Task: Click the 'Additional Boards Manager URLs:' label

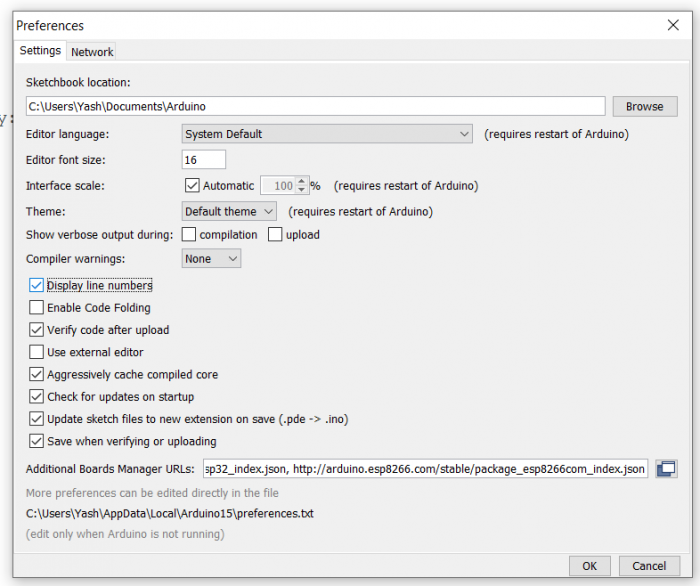Action: point(110,469)
